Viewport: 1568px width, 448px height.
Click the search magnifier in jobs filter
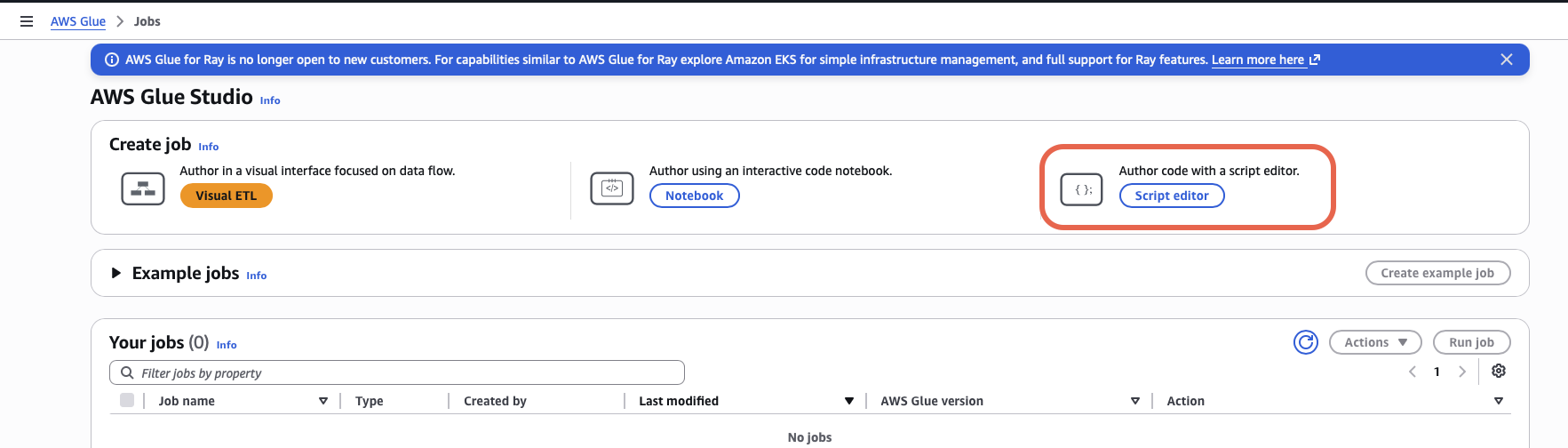pos(127,372)
